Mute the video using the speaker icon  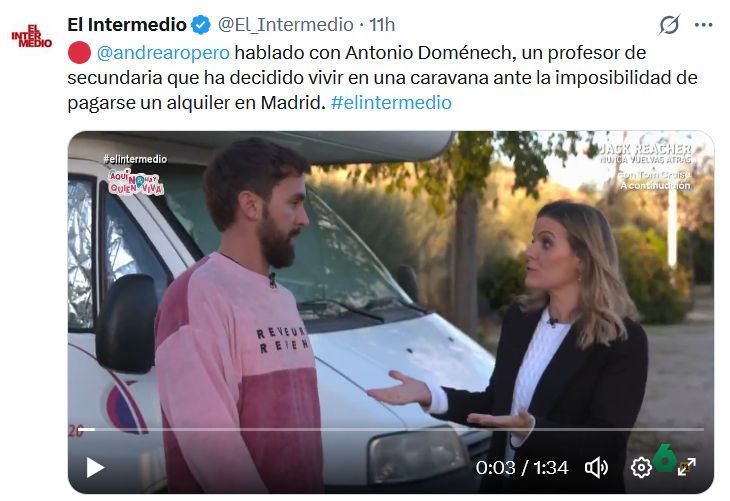596,467
